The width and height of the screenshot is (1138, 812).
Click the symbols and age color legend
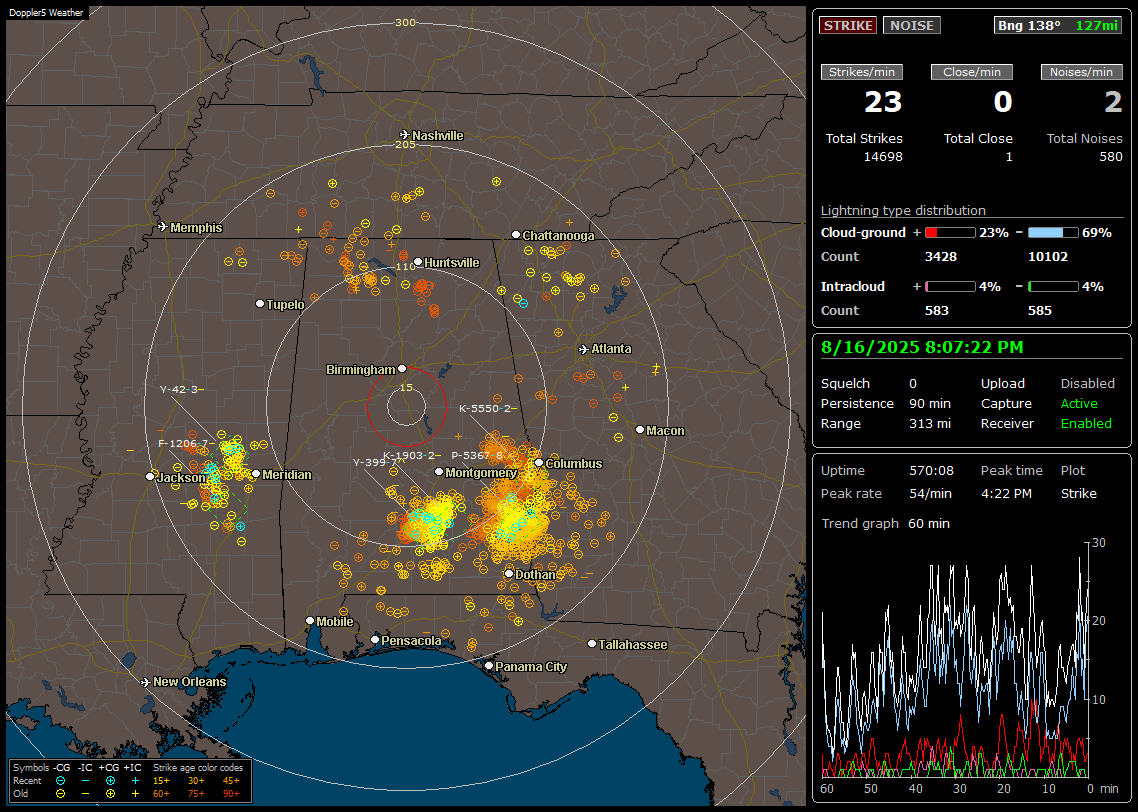tap(130, 781)
